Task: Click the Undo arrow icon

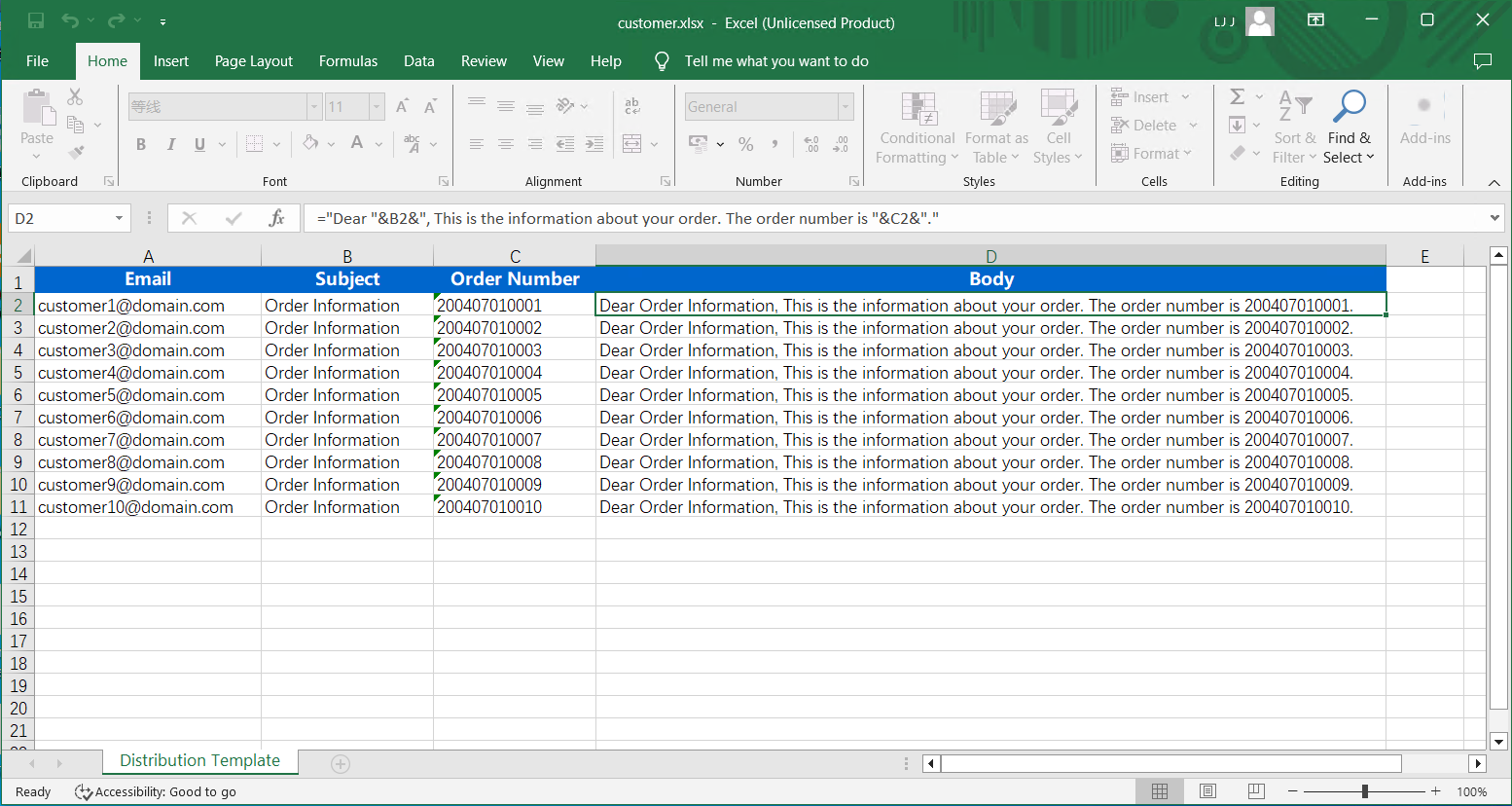Action: coord(70,20)
